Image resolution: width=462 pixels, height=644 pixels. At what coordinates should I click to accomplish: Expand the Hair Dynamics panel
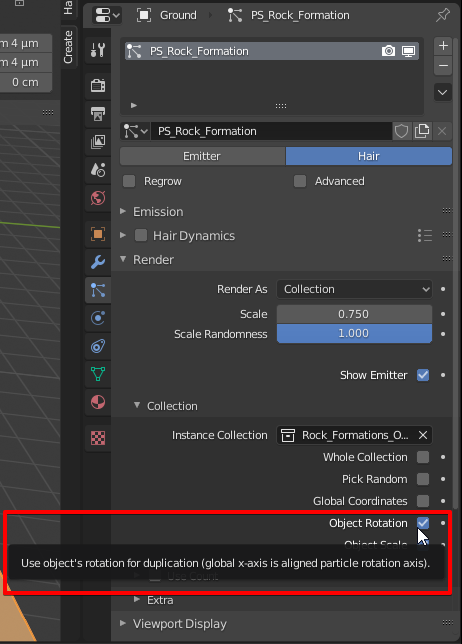[122, 235]
